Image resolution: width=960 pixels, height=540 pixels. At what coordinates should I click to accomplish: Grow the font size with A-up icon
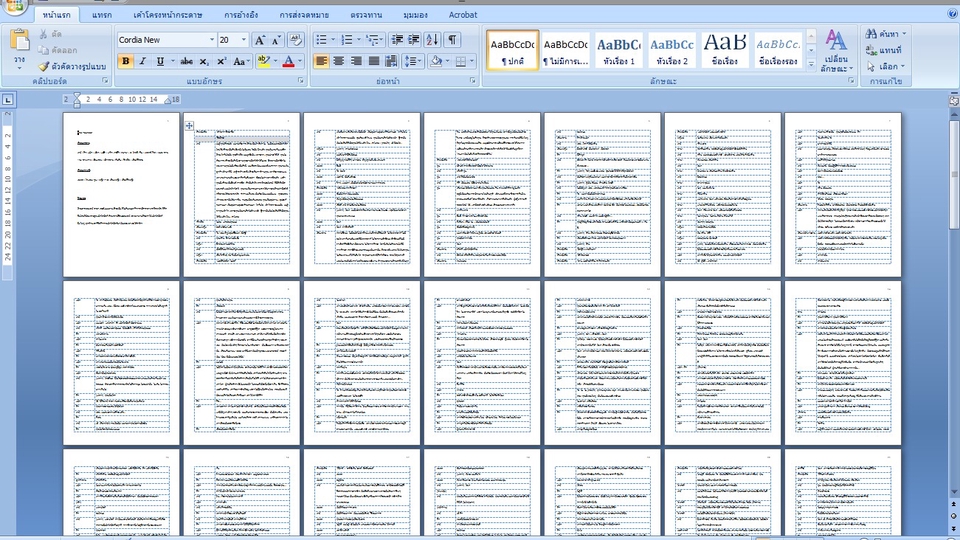tap(260, 40)
